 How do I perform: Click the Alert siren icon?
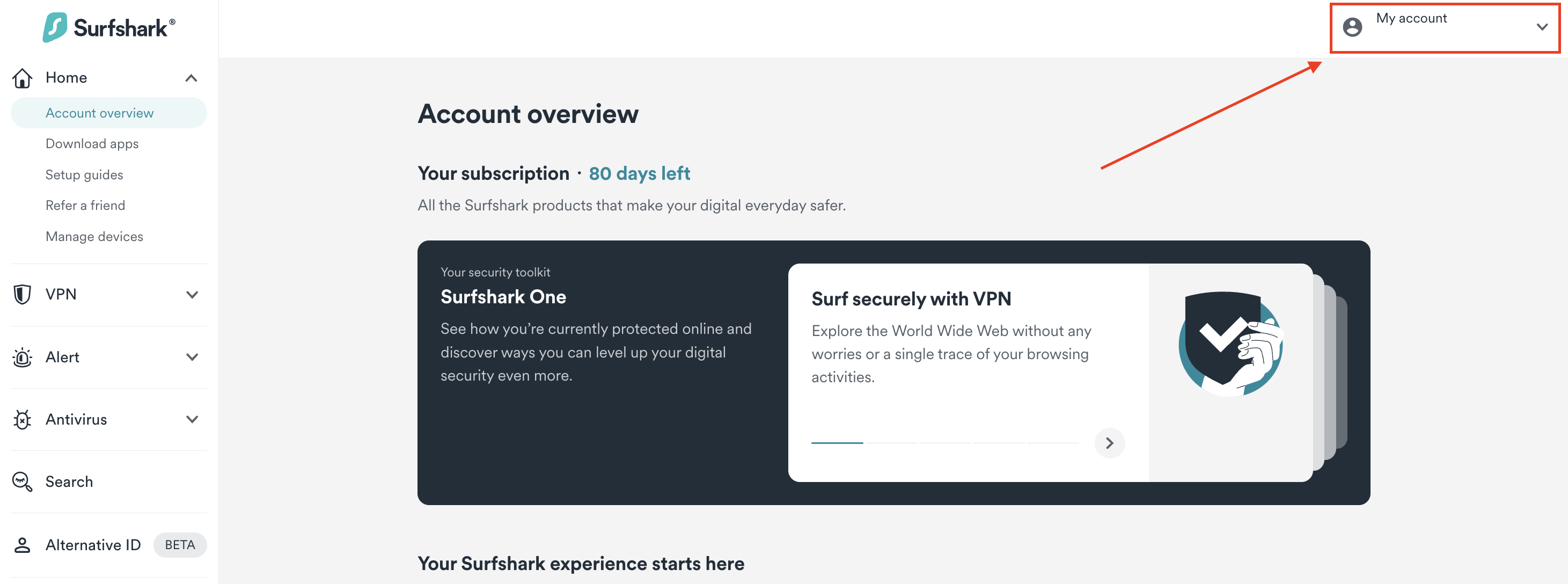pyautogui.click(x=23, y=357)
